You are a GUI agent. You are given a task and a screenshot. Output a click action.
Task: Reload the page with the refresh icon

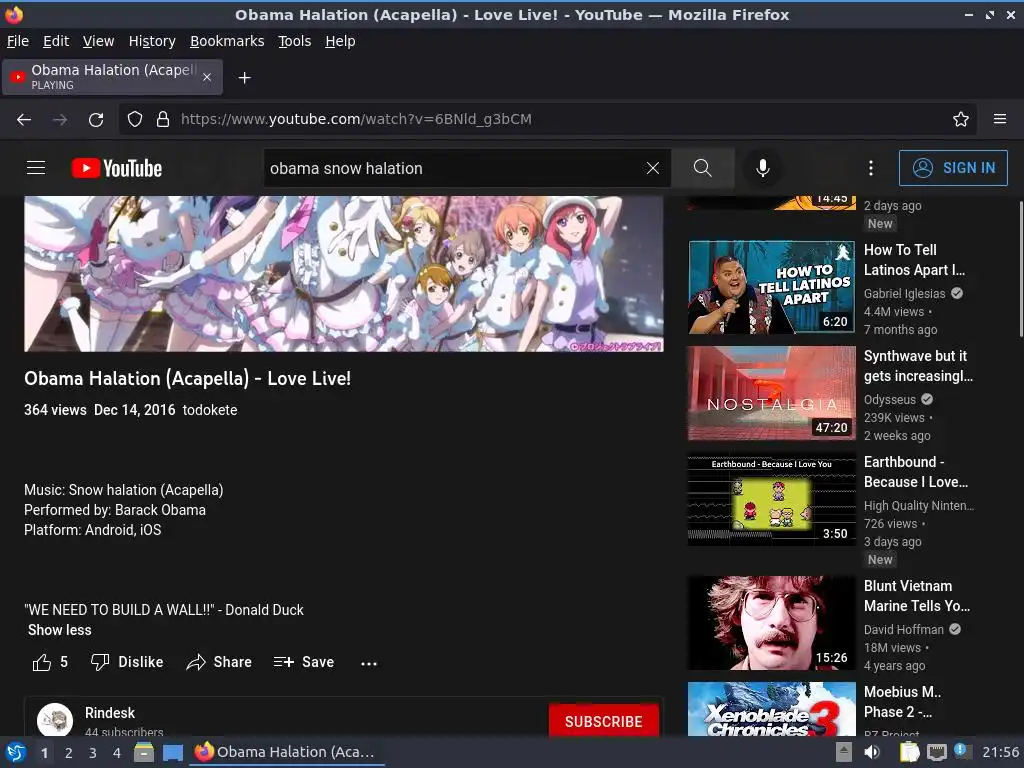coord(96,120)
